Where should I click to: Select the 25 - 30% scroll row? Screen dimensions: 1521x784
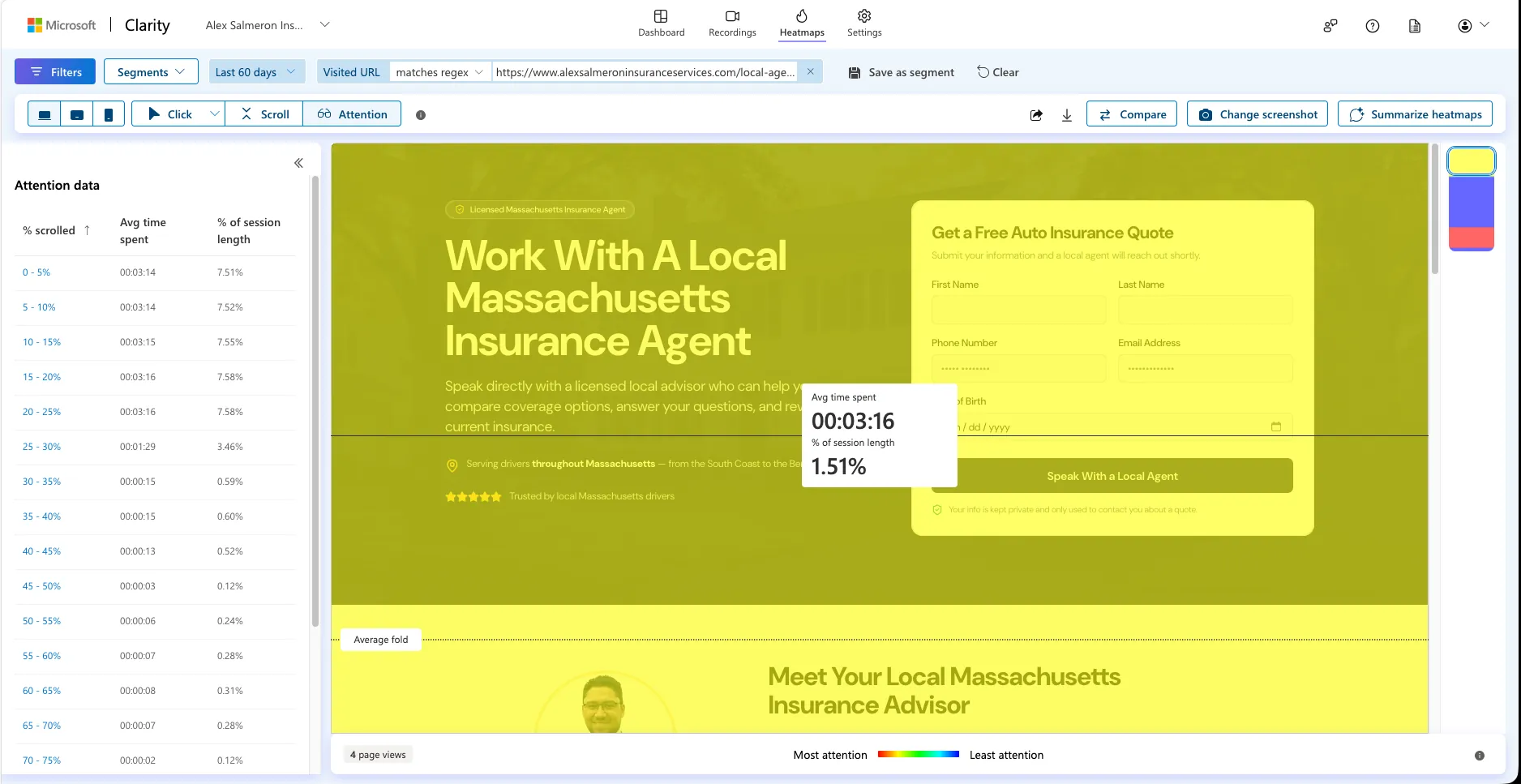click(155, 447)
